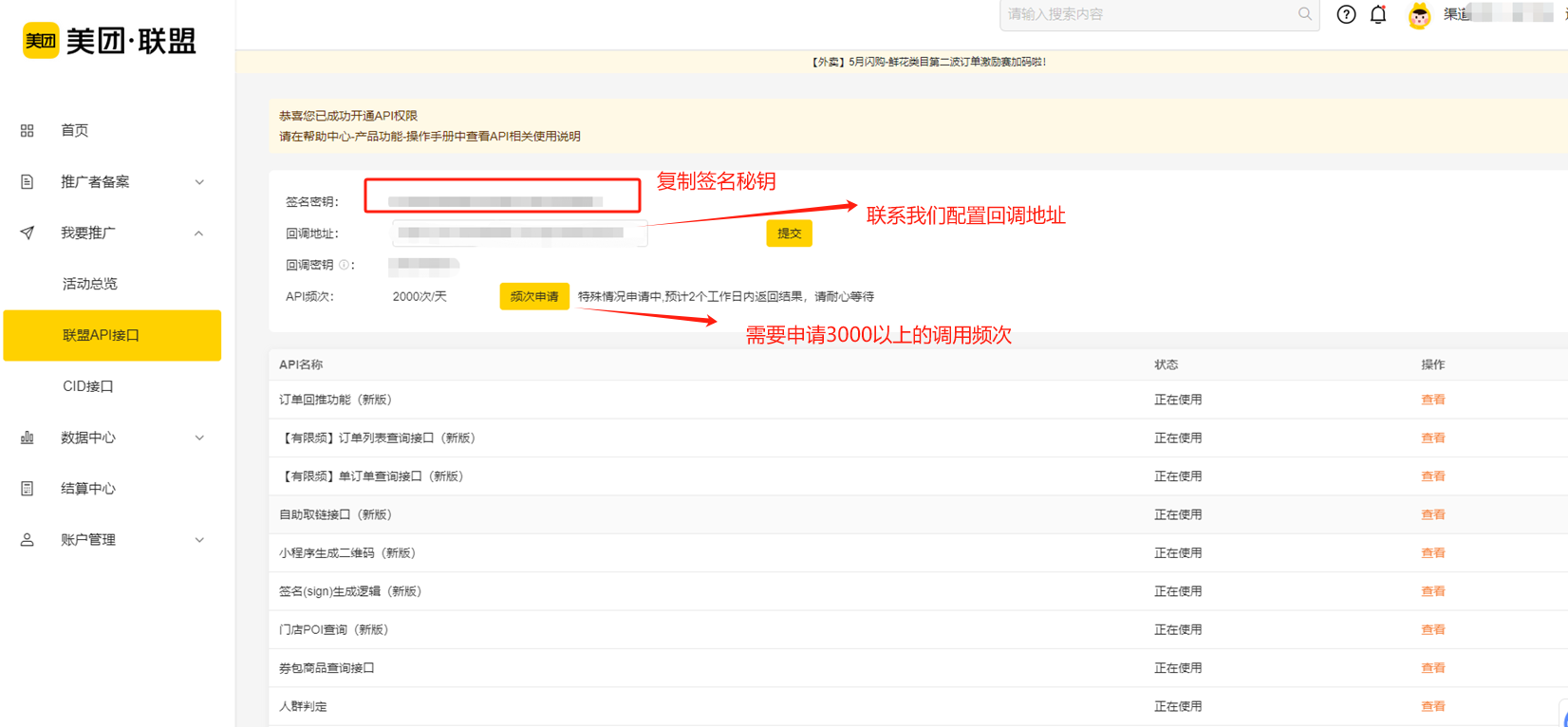Click the 操作 column header
The width and height of the screenshot is (1568, 727).
point(1432,364)
